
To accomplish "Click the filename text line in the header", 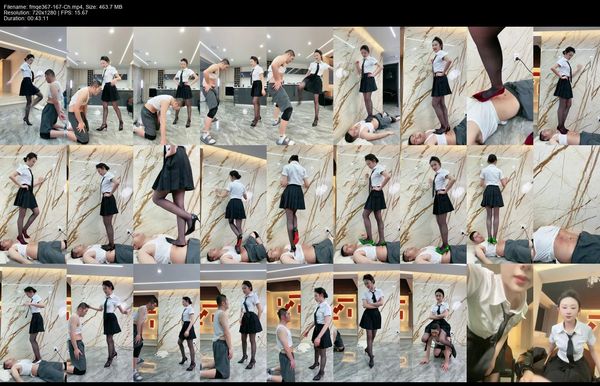I will coord(63,7).
